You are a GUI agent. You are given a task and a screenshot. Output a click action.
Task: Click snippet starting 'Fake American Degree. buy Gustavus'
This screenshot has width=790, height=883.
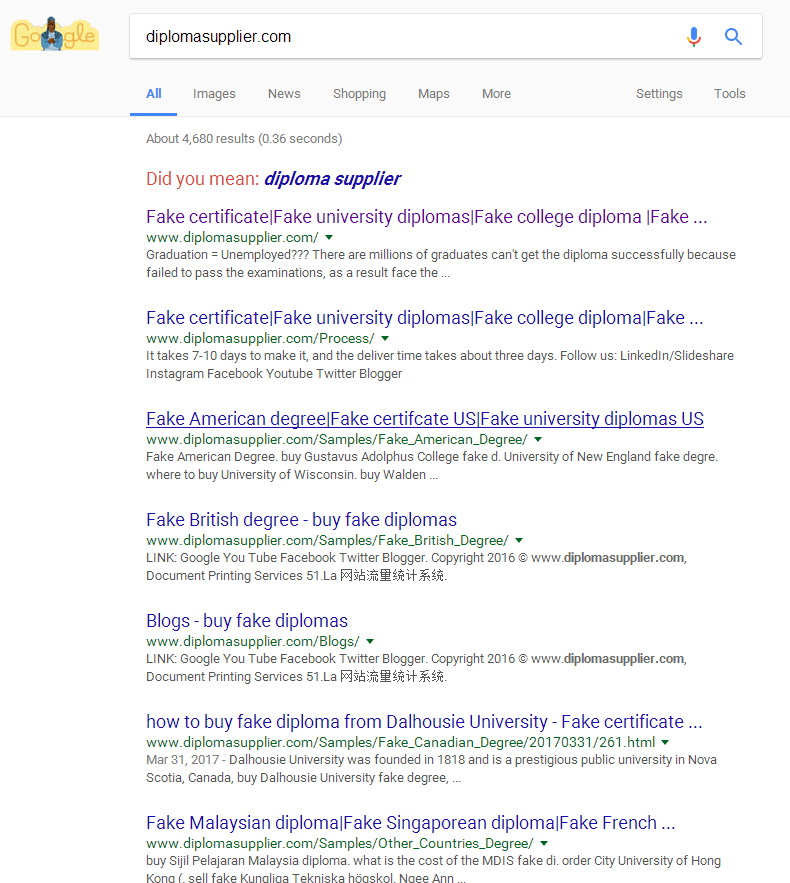pos(432,465)
